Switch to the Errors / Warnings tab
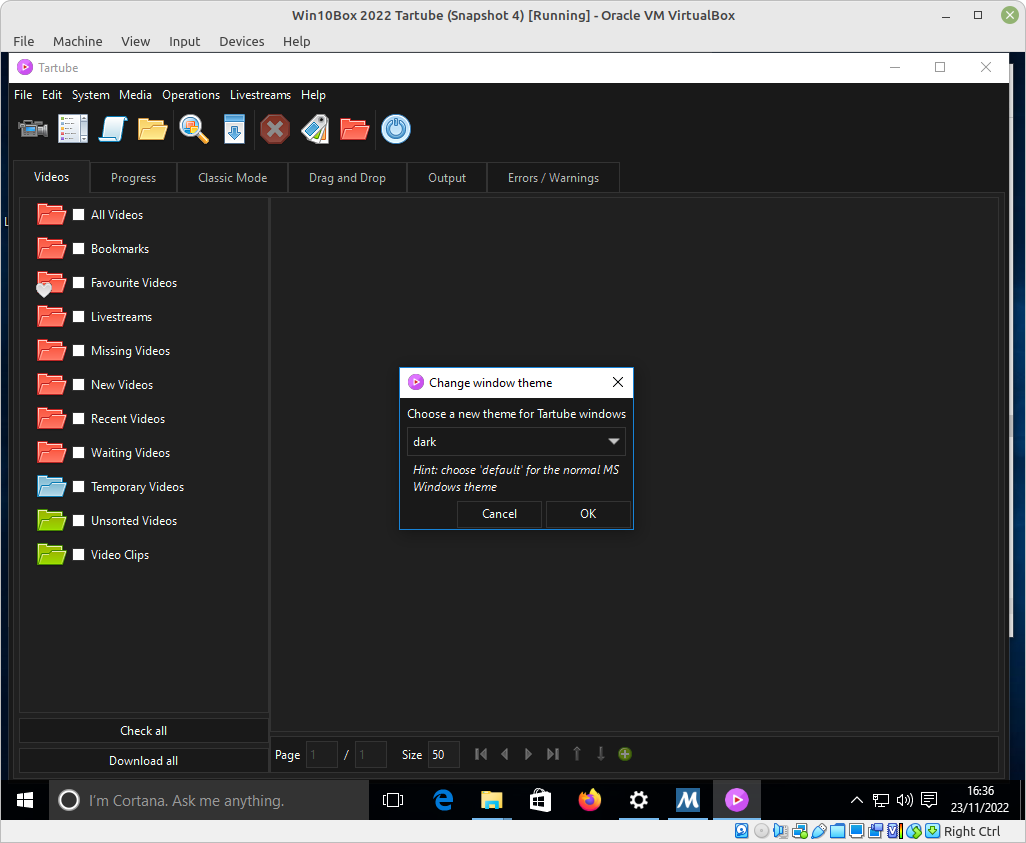Screen dimensions: 1026x843 pos(554,178)
